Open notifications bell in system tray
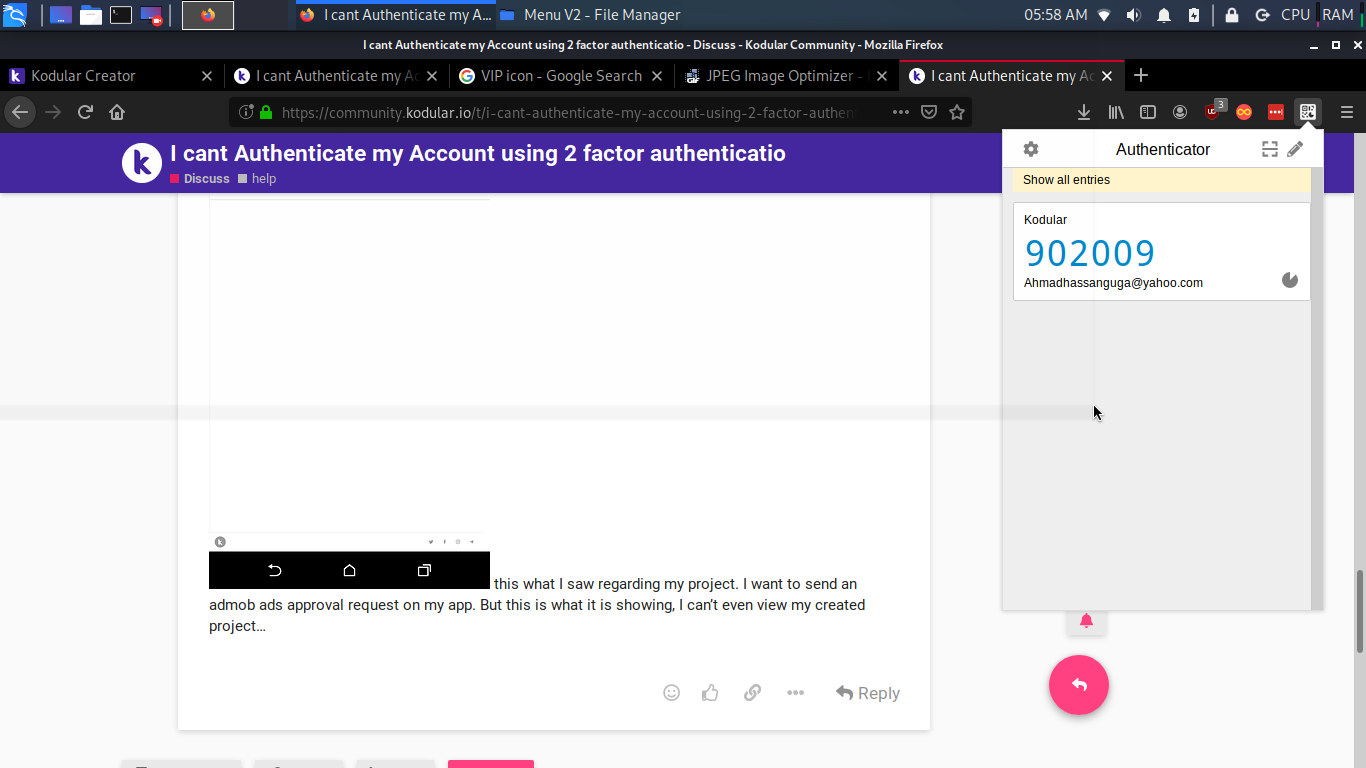This screenshot has width=1366, height=768. click(1164, 15)
